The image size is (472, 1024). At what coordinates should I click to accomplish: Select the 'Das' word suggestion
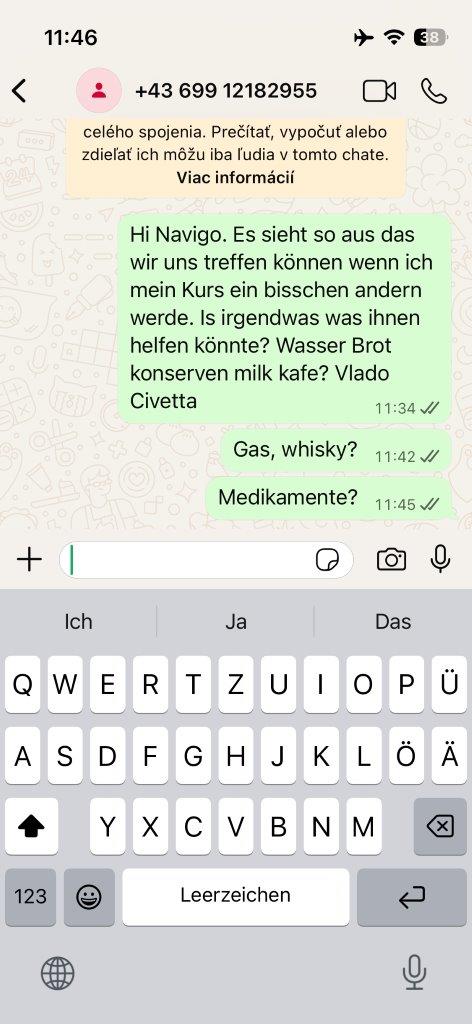point(393,621)
